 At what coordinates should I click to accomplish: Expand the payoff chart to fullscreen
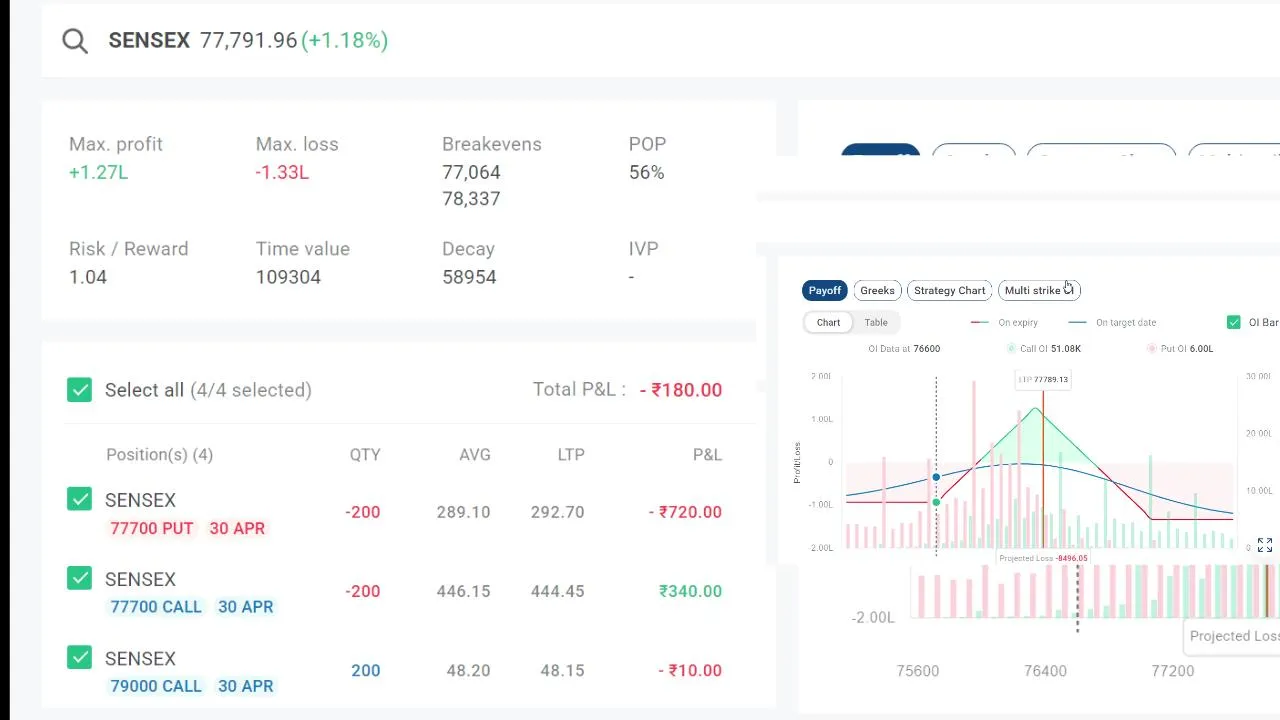click(1265, 545)
